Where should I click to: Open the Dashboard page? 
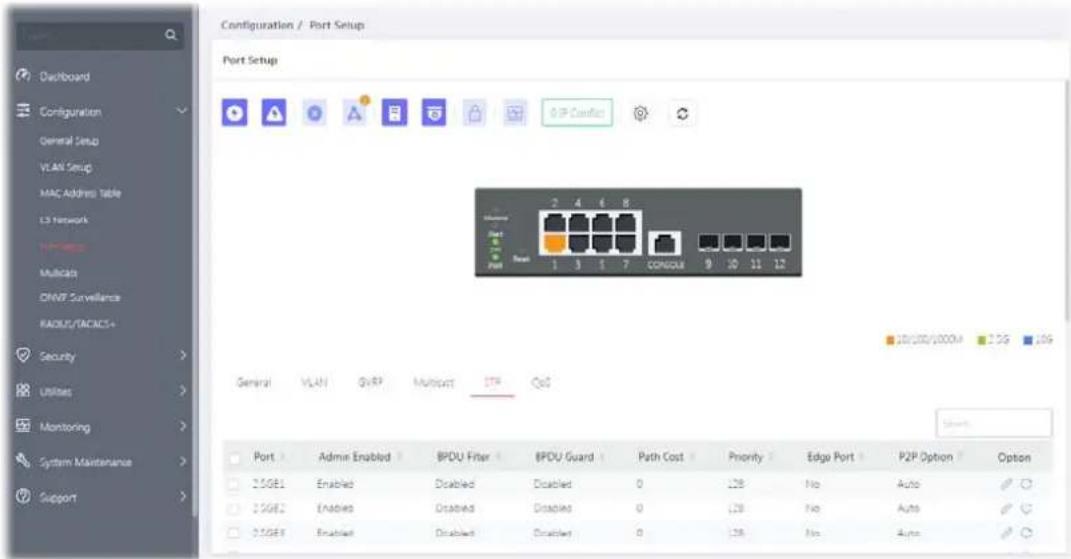[x=64, y=77]
